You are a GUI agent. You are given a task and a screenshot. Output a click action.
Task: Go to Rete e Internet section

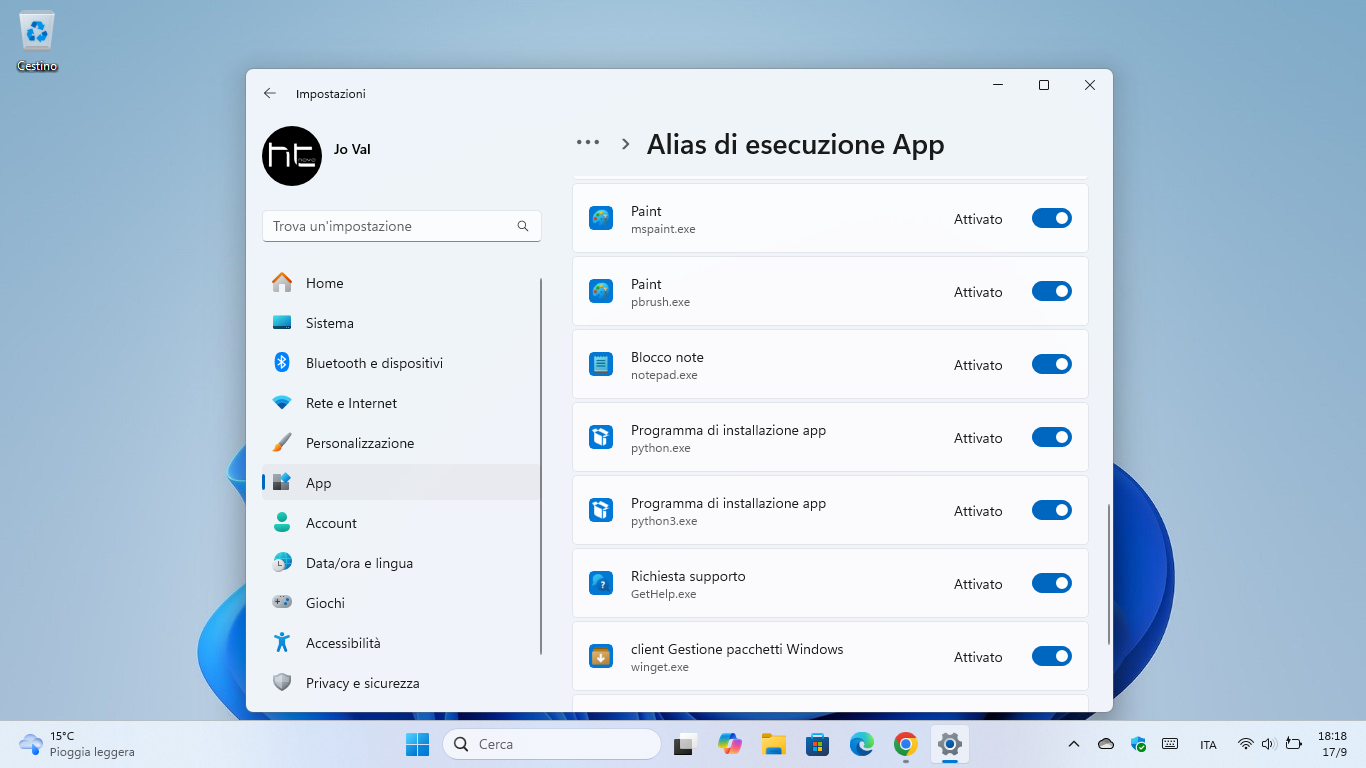pos(401,403)
